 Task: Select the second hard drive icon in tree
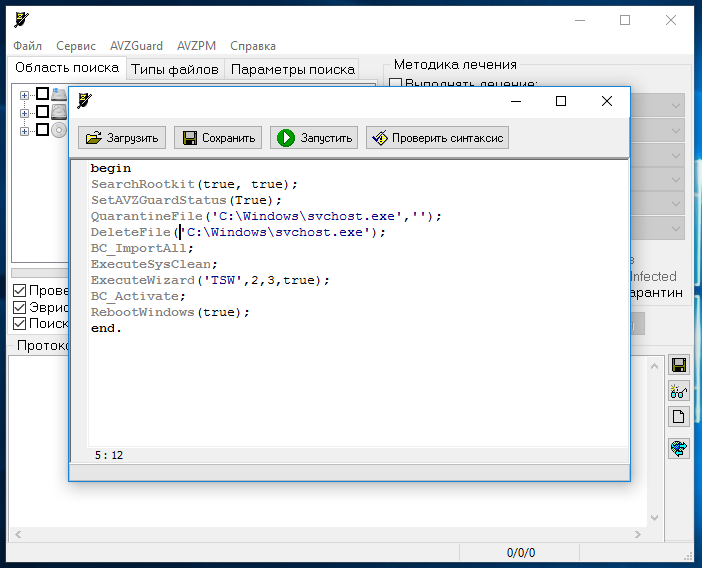tap(59, 112)
